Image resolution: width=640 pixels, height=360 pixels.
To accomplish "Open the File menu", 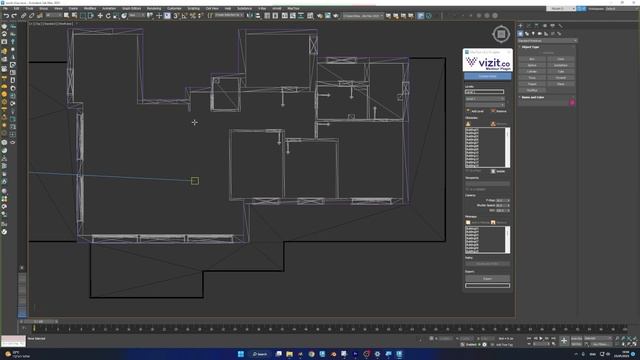I will 5,8.
